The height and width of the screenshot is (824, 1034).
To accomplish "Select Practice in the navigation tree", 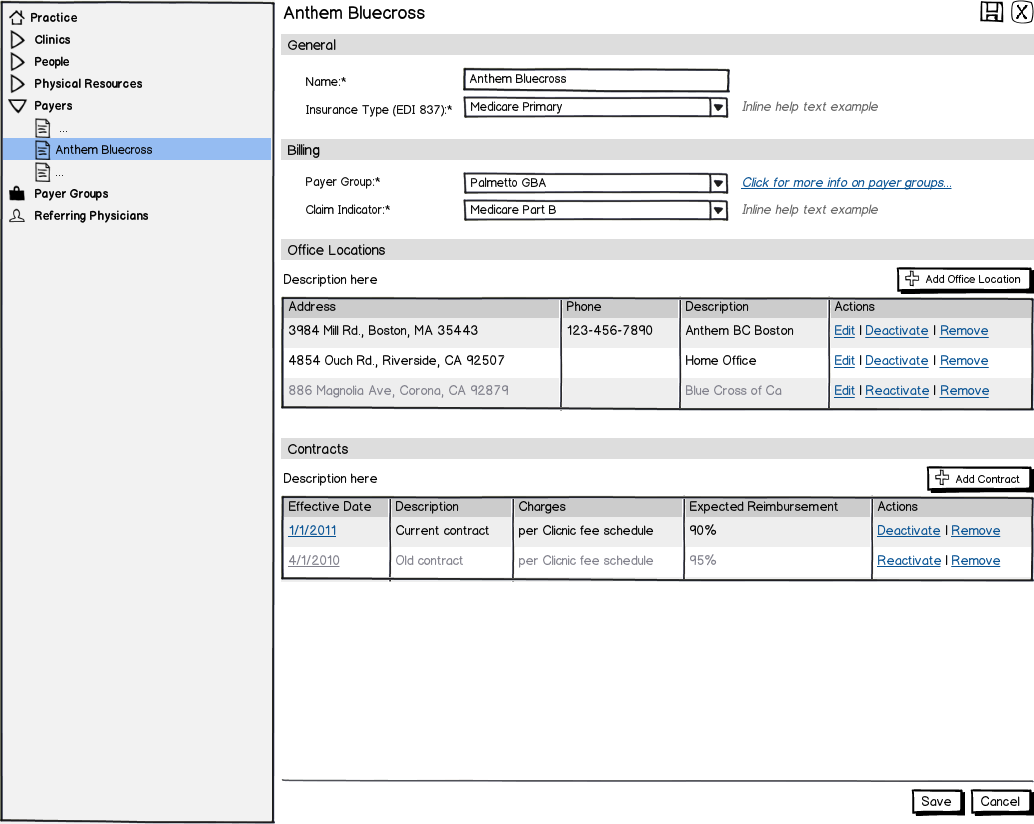I will [53, 18].
